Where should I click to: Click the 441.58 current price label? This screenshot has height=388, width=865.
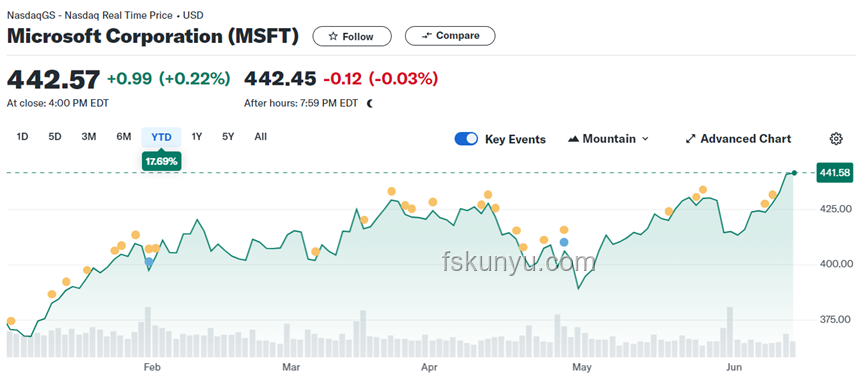click(x=835, y=173)
